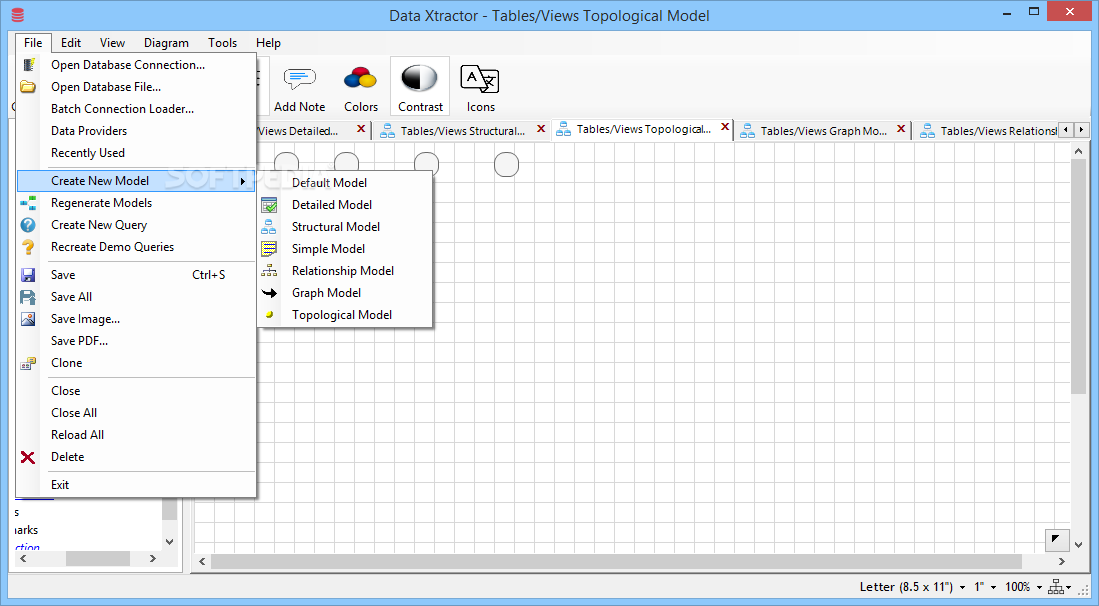Click left panel horizontal scrollbar thumb

[x=98, y=558]
